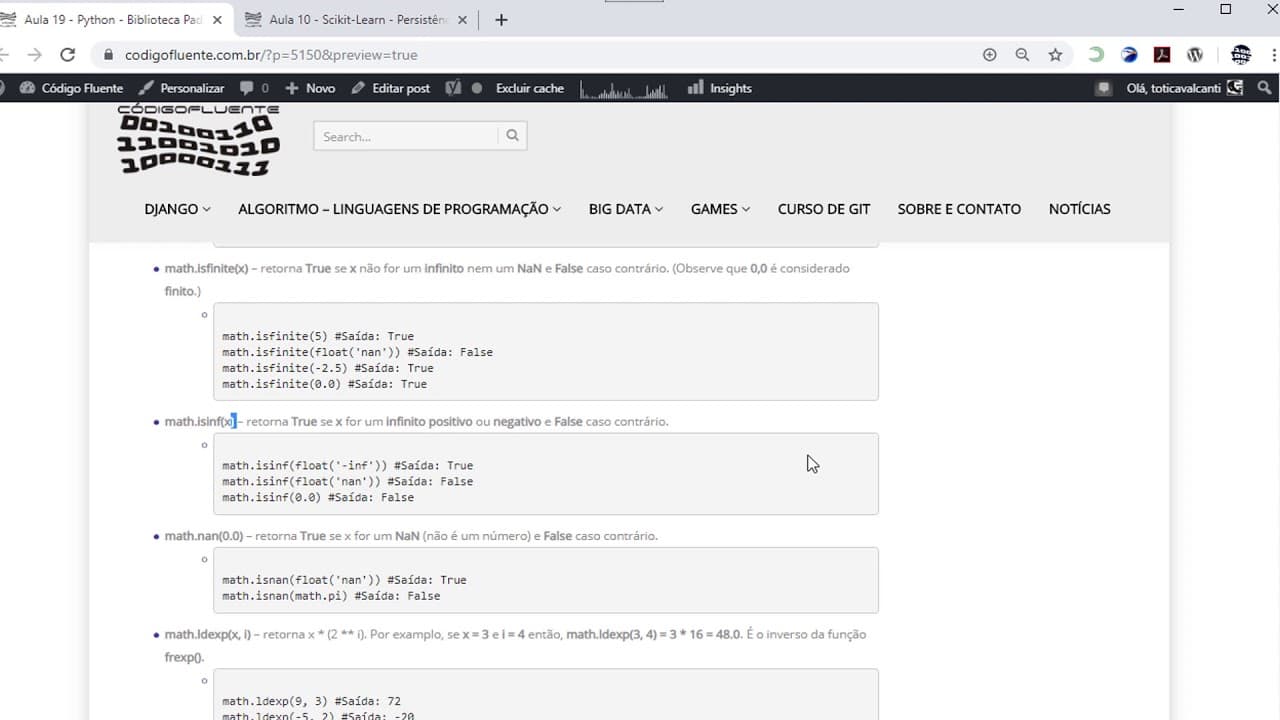The image size is (1280, 720).
Task: Click code line math.isnan(math.pi)
Action: 331,596
